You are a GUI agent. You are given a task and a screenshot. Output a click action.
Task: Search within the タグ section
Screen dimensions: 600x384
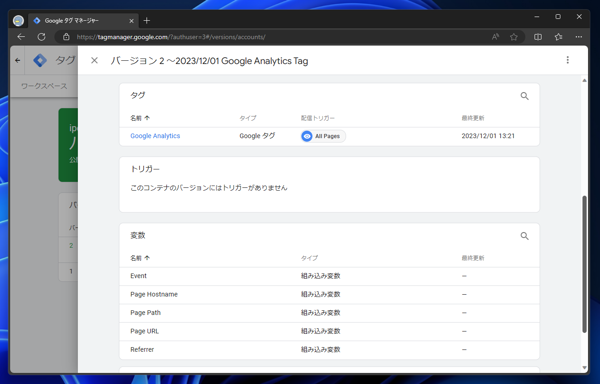tap(524, 96)
